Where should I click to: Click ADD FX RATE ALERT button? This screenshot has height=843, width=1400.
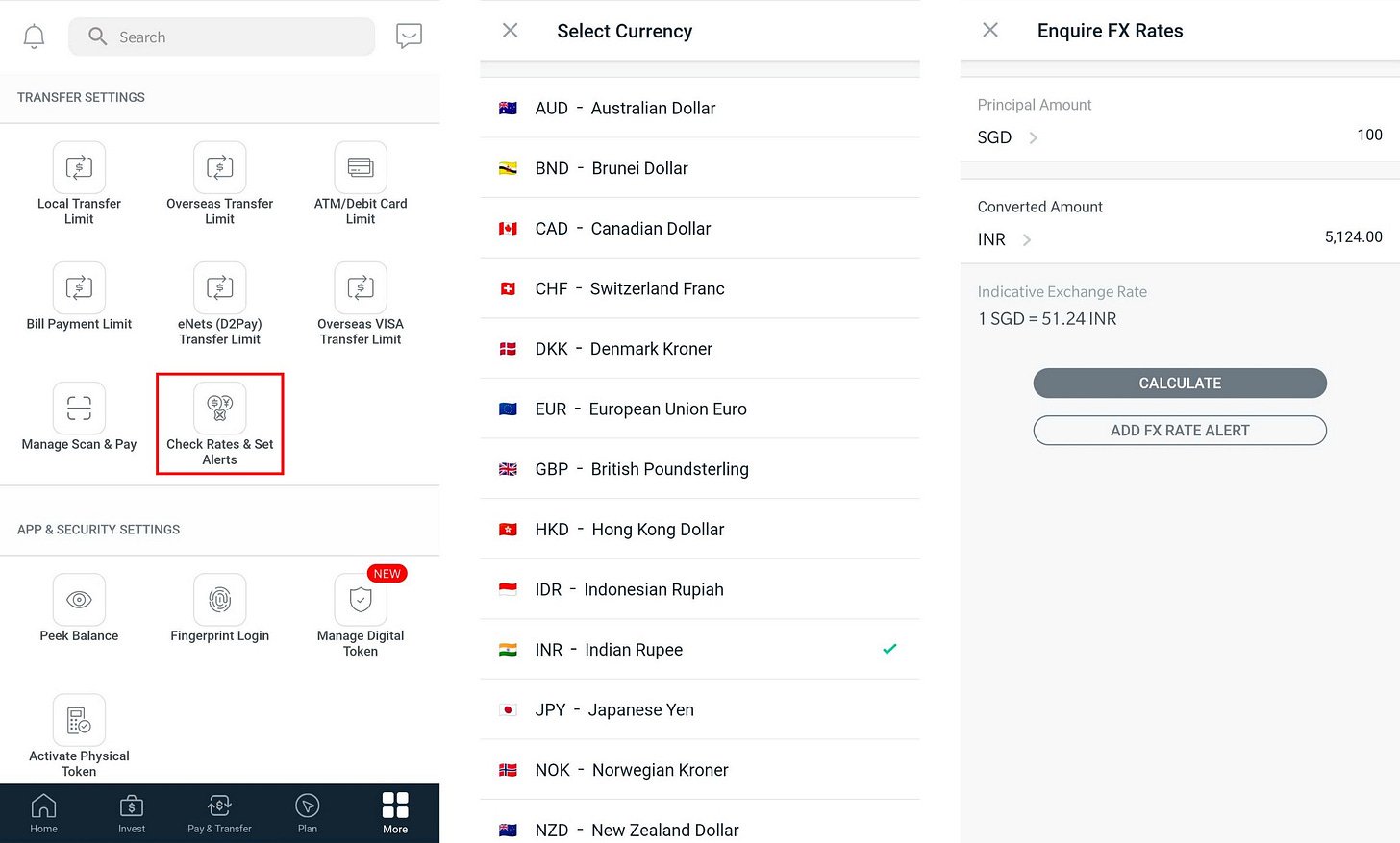[x=1180, y=431]
